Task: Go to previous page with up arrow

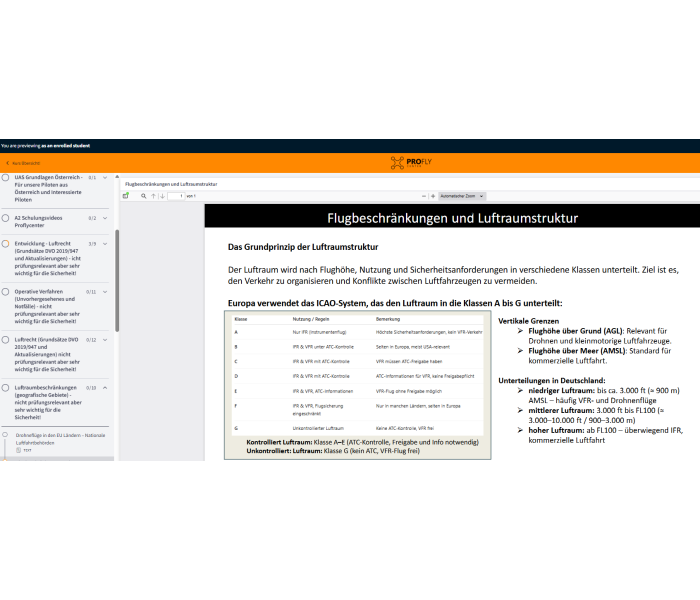Action: tap(153, 196)
